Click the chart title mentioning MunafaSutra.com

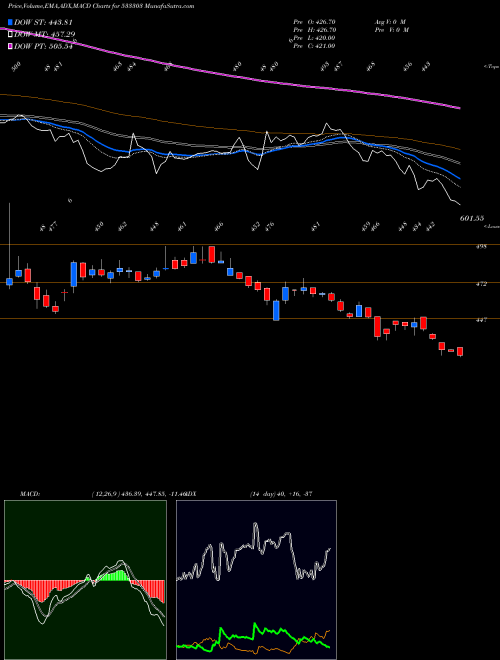(x=101, y=6)
